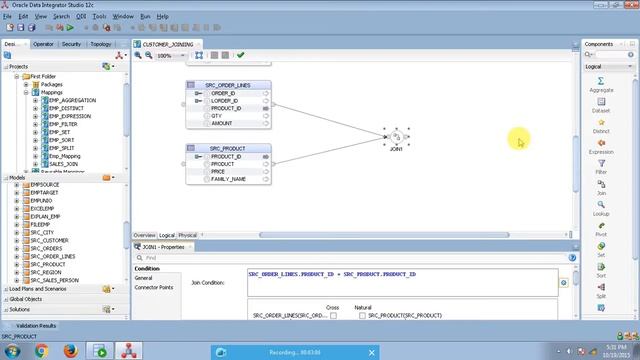640x360 pixels.
Task: Expand the Global Objects section
Action: pos(6,299)
